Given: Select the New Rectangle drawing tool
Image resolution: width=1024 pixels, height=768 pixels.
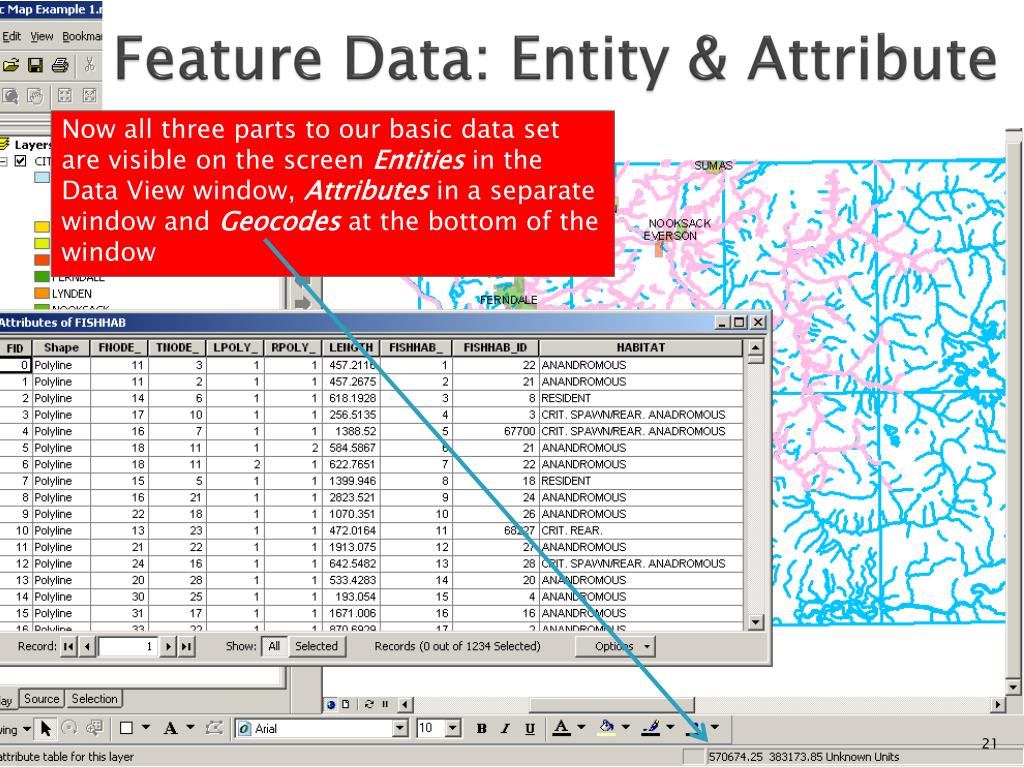Looking at the screenshot, I should pyautogui.click(x=127, y=728).
